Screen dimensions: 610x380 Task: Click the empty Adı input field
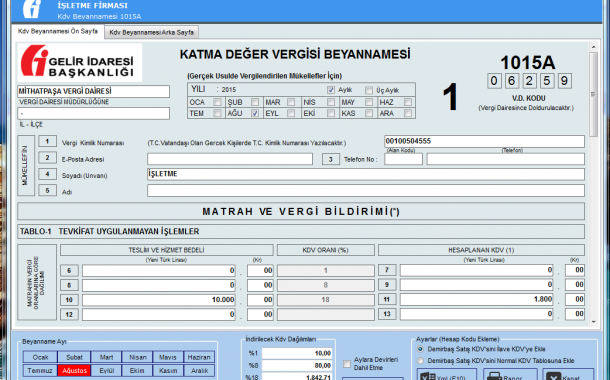click(x=366, y=191)
